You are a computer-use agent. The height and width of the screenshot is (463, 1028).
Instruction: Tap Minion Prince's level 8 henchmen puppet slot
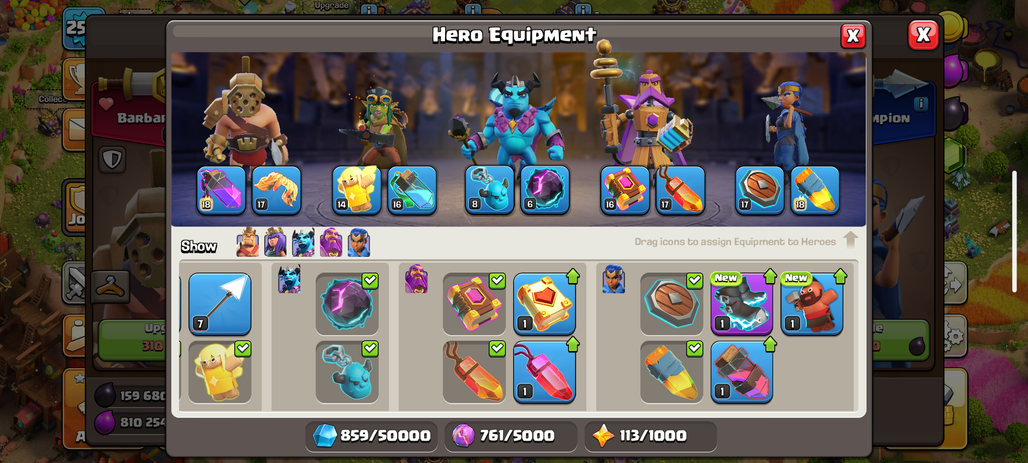pos(490,190)
